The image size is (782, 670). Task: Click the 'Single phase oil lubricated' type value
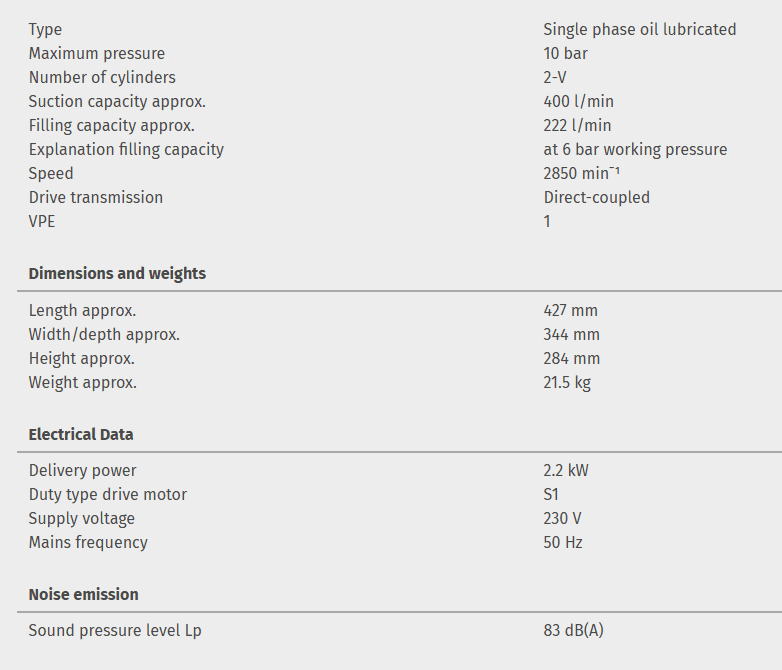(x=639, y=29)
